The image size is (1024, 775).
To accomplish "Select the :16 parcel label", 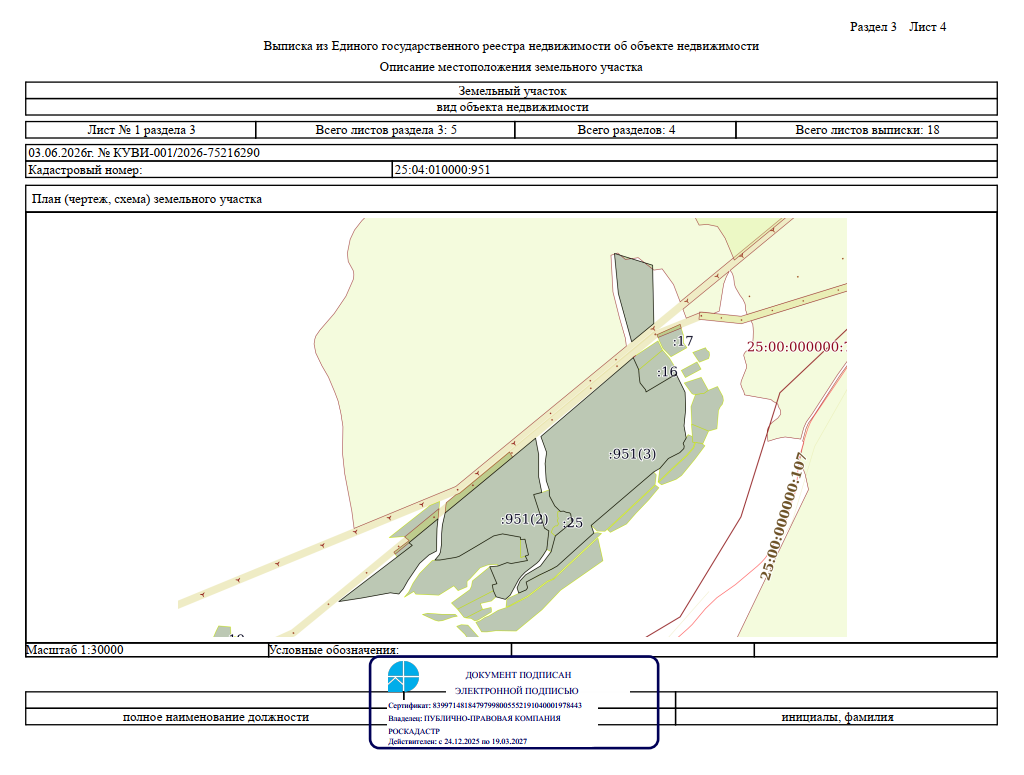I will coord(667,372).
